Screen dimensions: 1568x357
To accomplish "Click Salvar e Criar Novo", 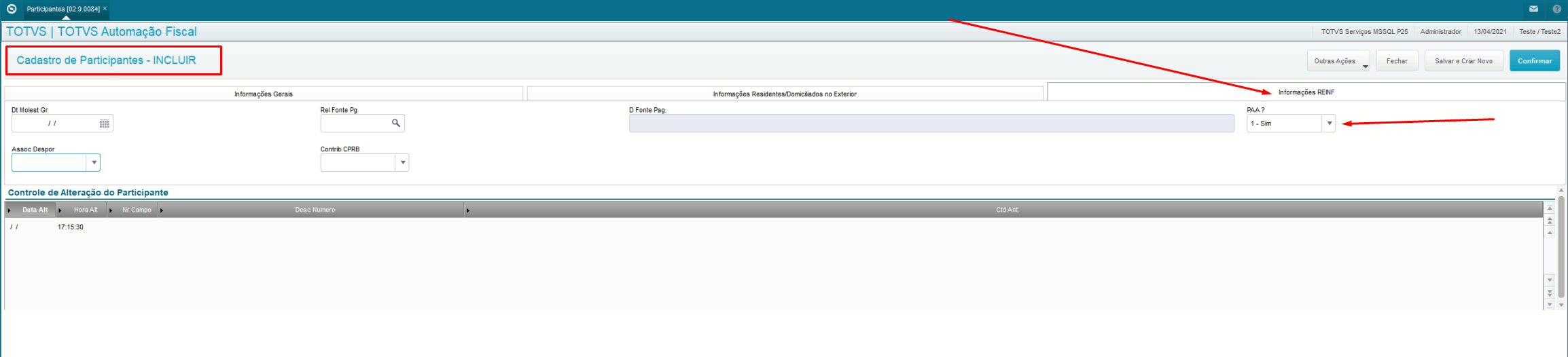I will (1463, 61).
